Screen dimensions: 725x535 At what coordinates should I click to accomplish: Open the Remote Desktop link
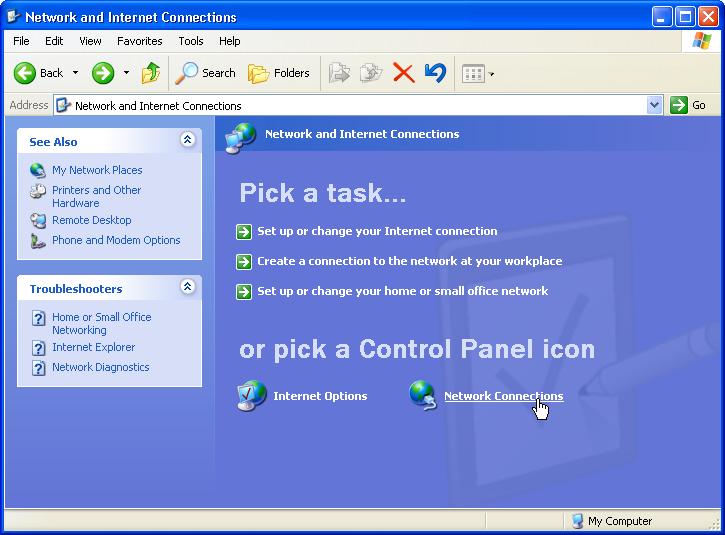[x=92, y=220]
